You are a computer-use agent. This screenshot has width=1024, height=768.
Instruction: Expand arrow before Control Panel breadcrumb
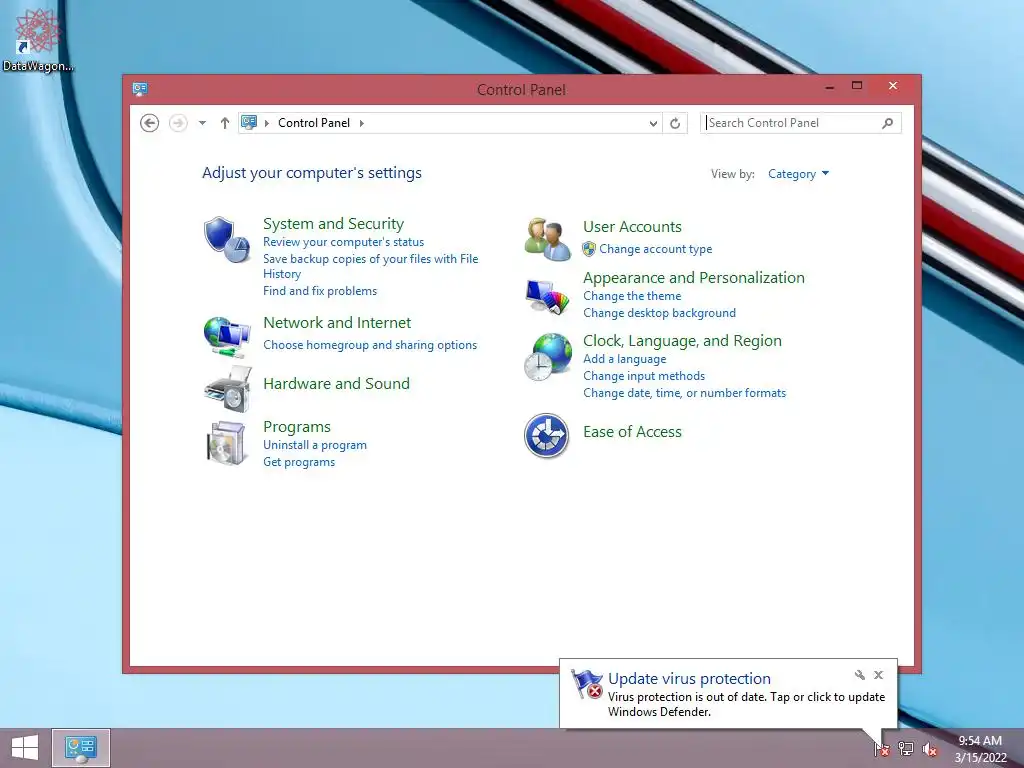[x=266, y=123]
